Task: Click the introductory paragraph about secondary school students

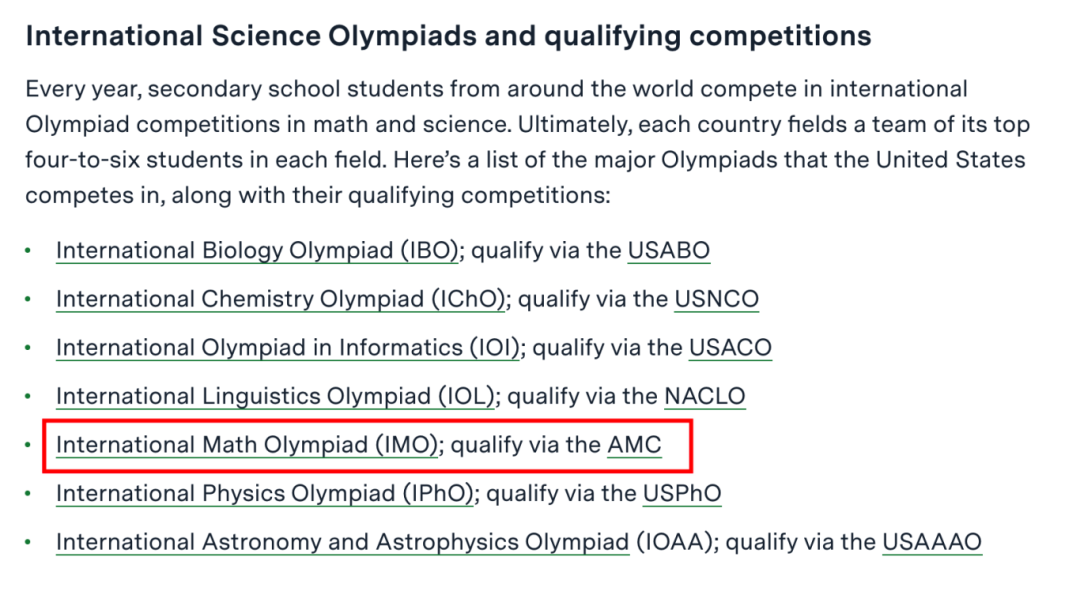Action: coord(528,142)
